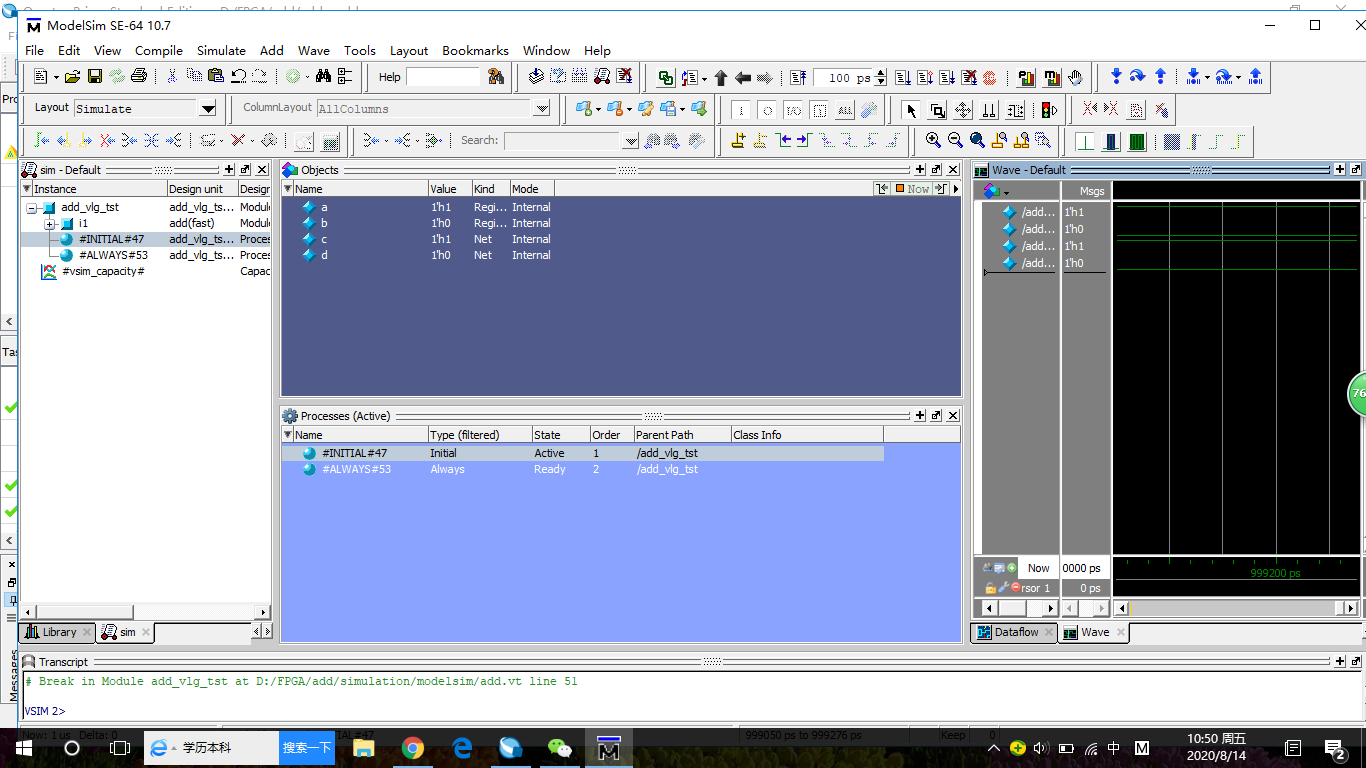Screen dimensions: 1366x768
Task: Collapse the add_vlg_tst tree node
Action: coord(33,208)
